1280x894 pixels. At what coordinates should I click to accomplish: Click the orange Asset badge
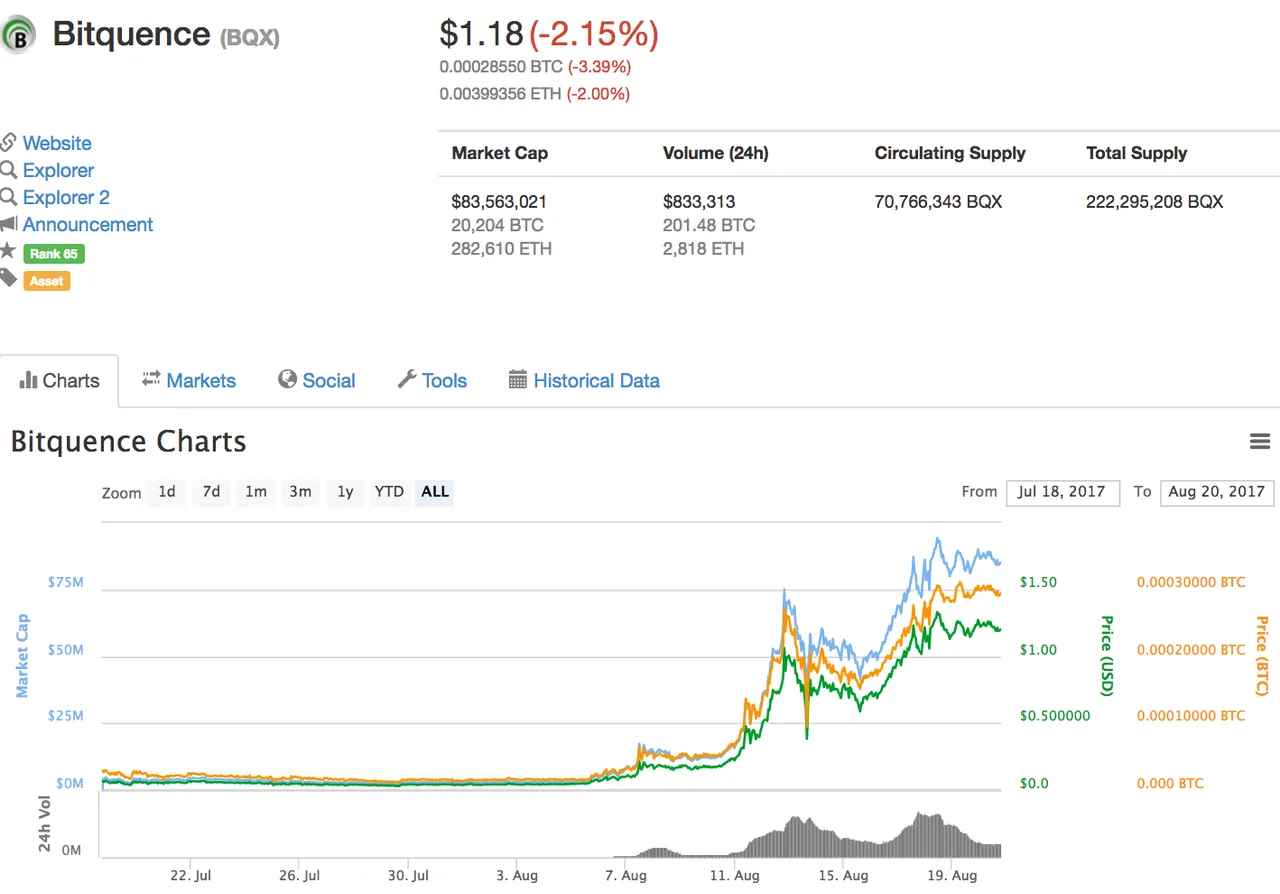pos(46,281)
